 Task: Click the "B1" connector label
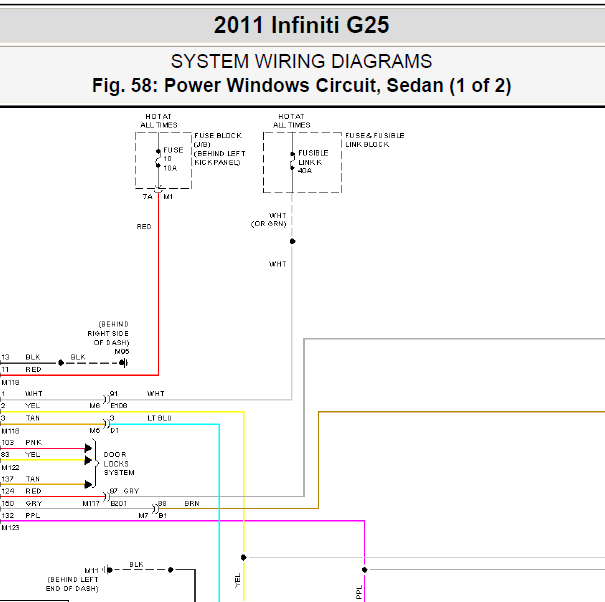[162, 516]
